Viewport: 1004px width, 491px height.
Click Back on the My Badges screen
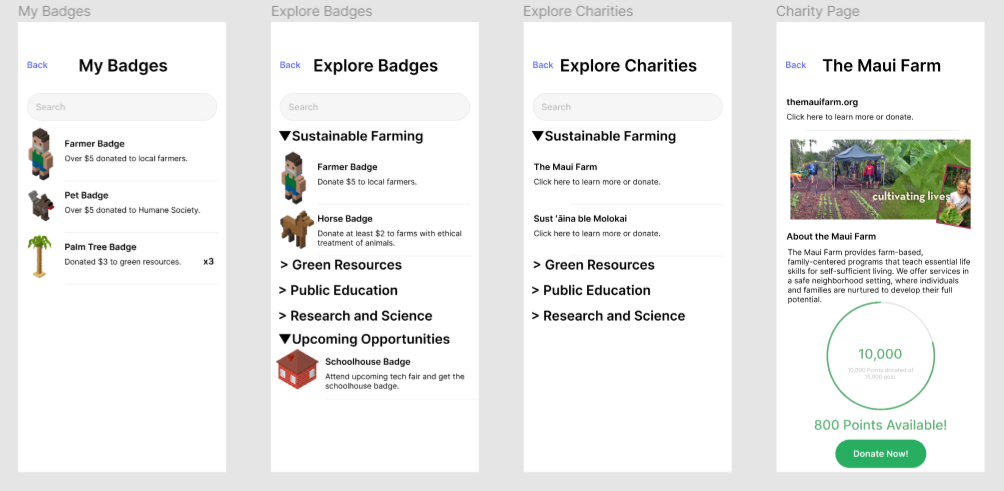click(37, 65)
